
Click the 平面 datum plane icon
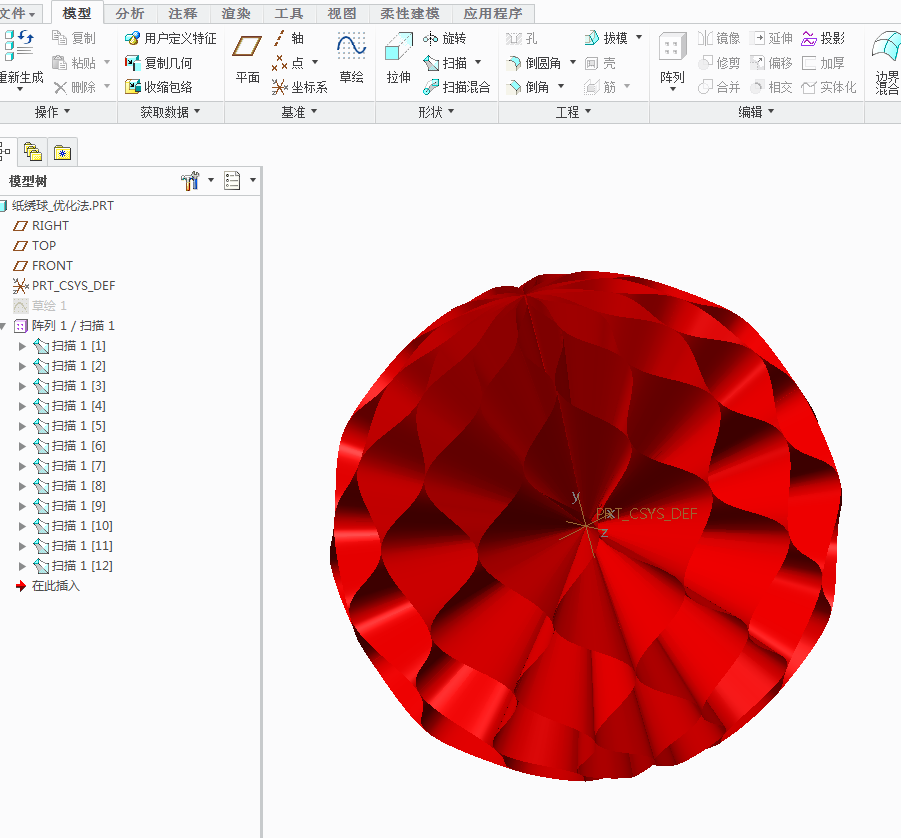247,58
